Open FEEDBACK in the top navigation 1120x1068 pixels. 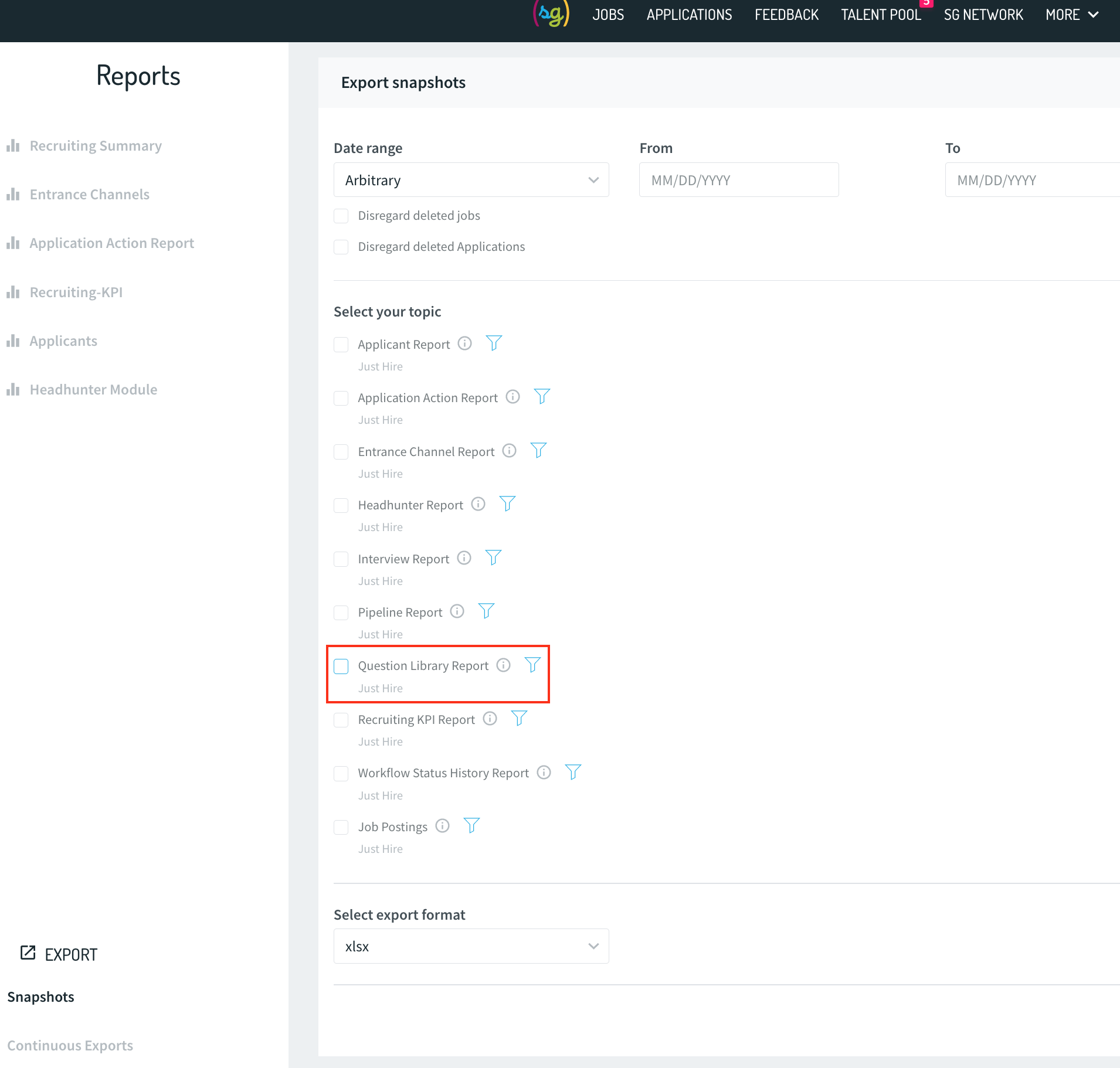click(786, 15)
